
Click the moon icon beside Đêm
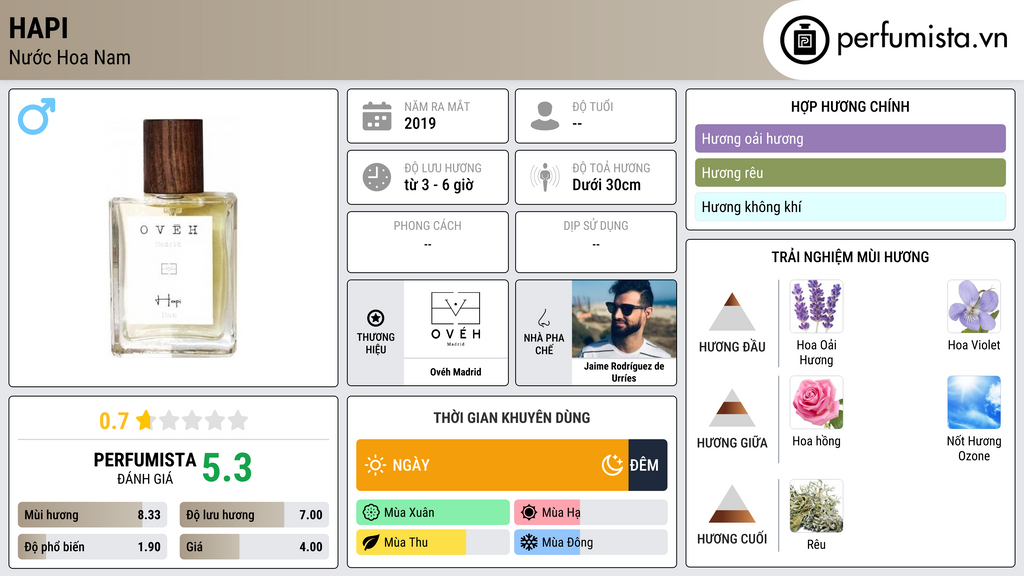(612, 465)
